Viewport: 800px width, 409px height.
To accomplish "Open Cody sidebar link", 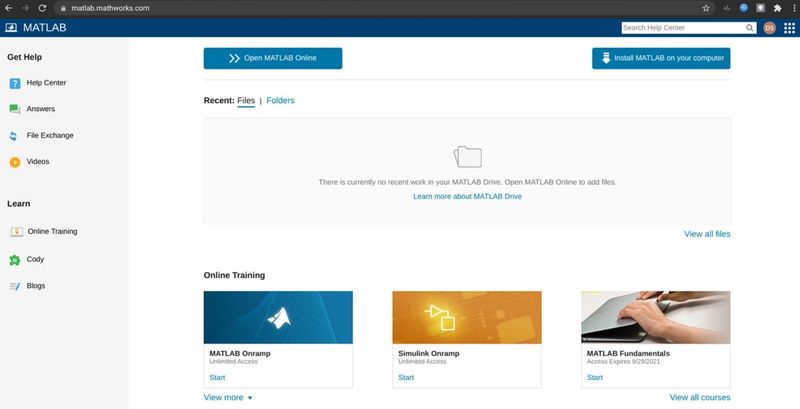I will [x=35, y=259].
